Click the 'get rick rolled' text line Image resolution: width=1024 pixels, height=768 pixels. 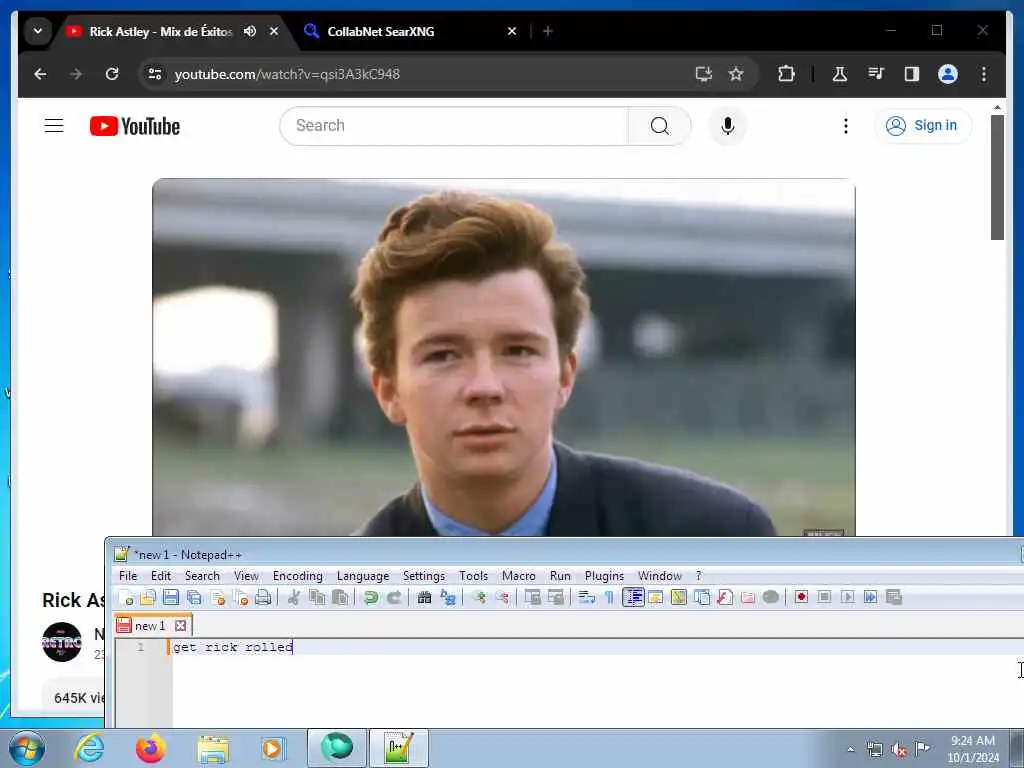pos(233,647)
